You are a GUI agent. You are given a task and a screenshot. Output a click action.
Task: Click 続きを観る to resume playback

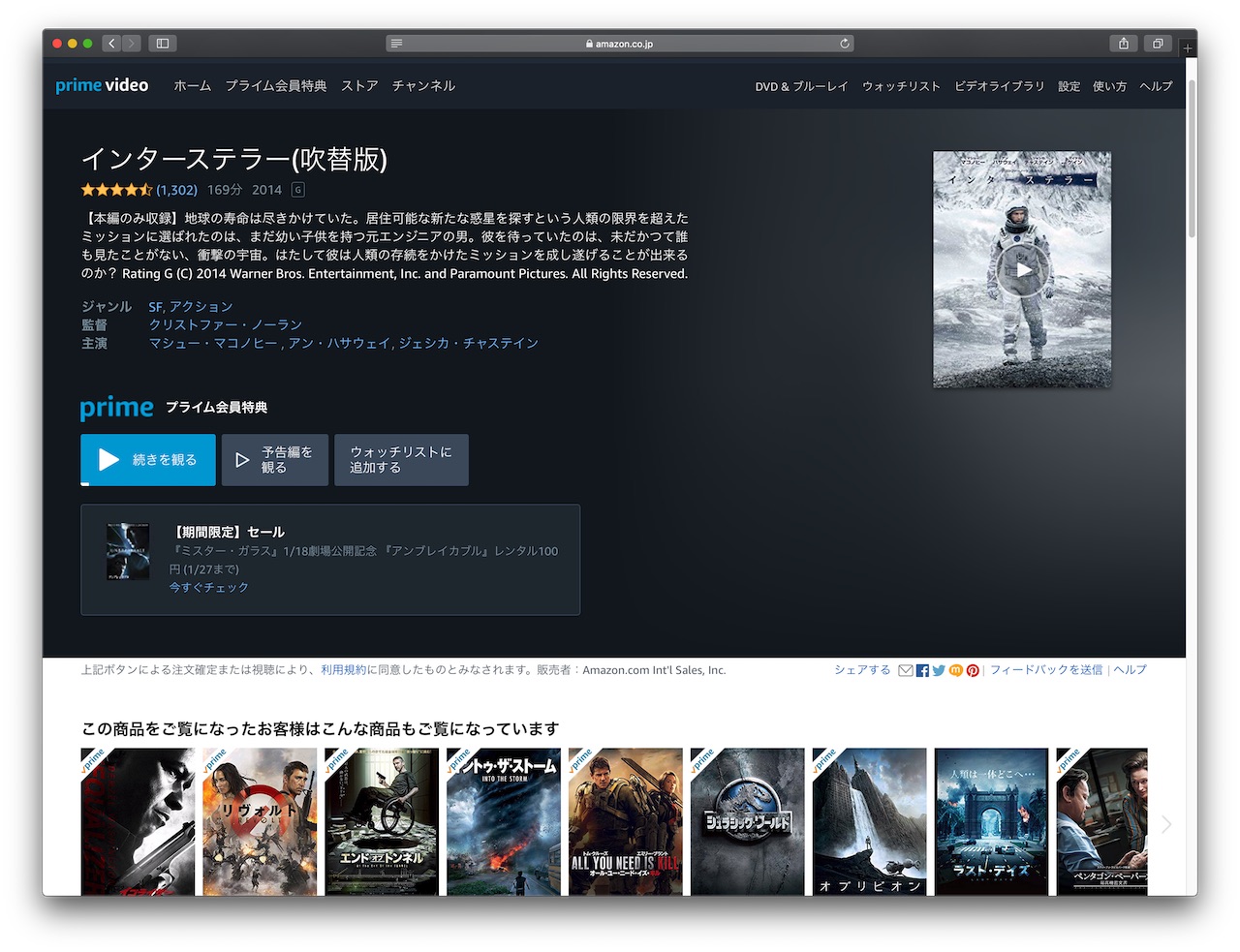click(x=148, y=460)
